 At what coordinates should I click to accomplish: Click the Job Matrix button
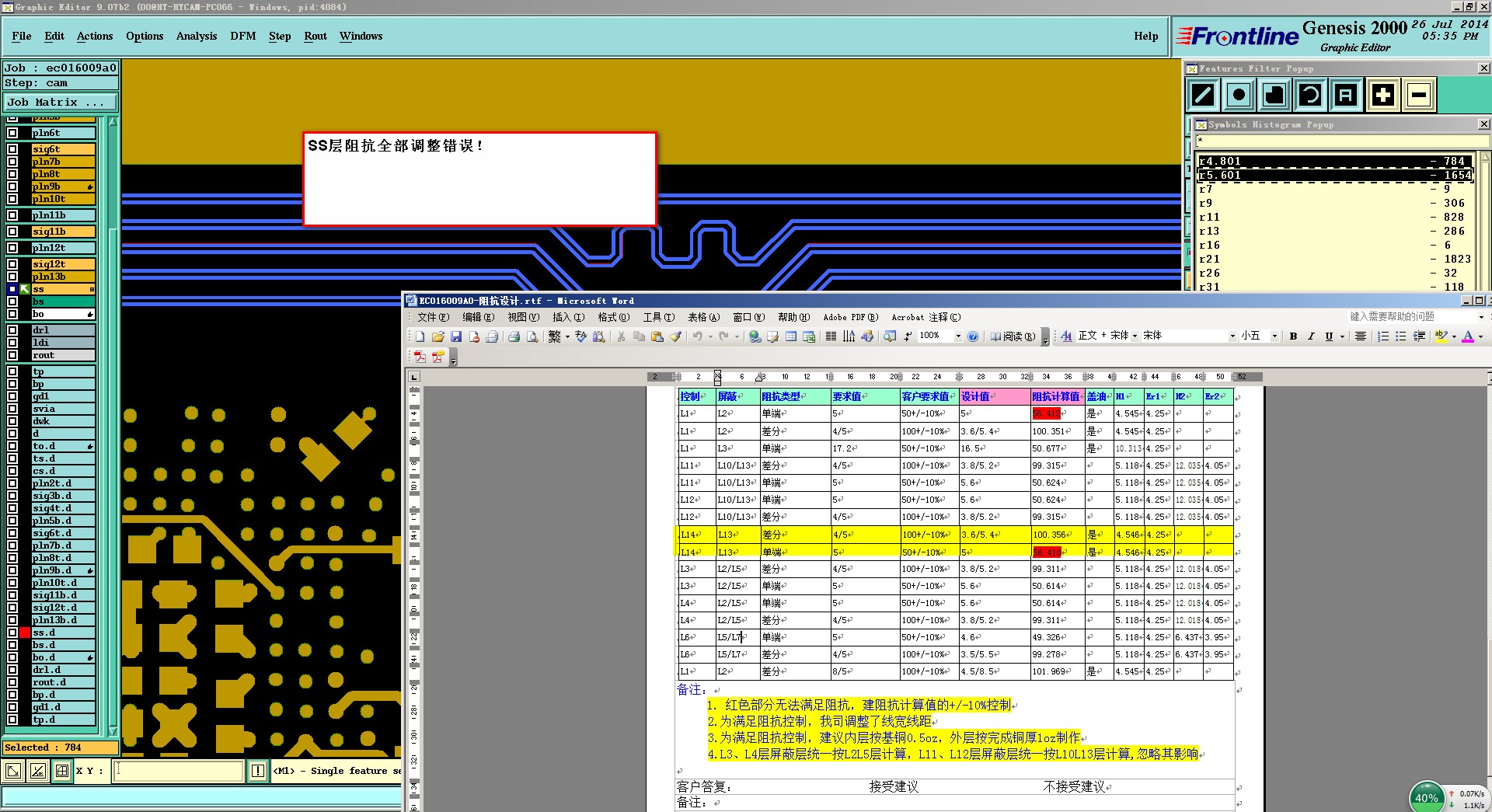pyautogui.click(x=61, y=102)
